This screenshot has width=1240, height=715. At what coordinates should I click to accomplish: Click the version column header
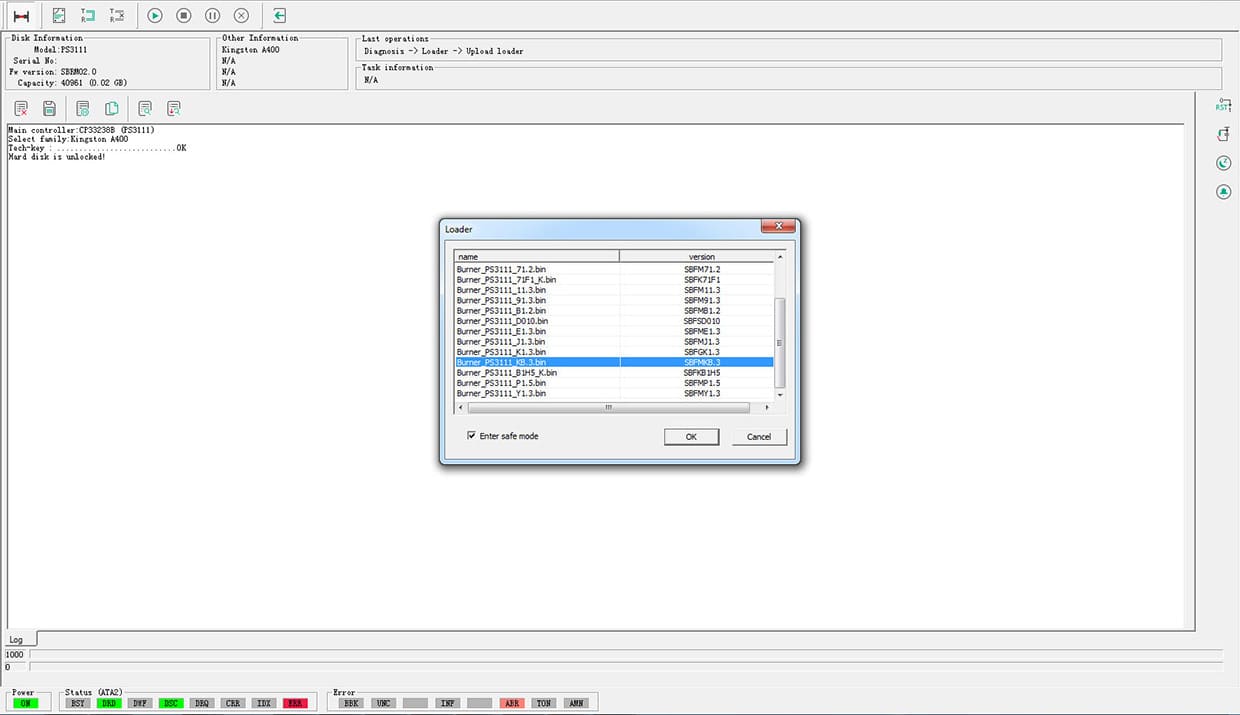coord(701,256)
